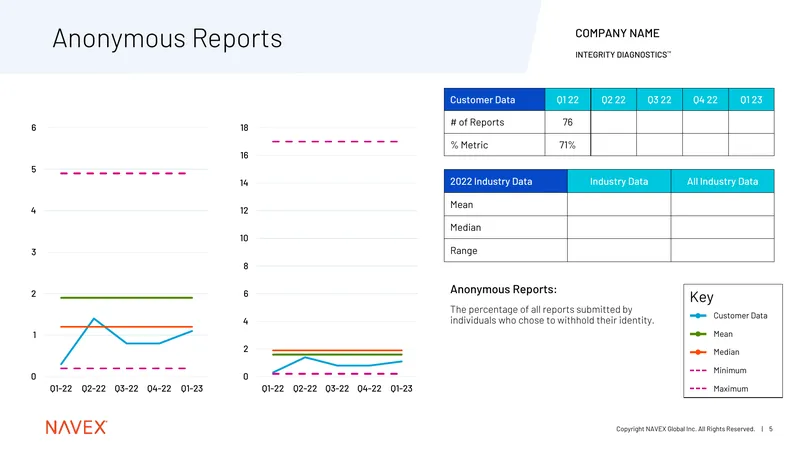The image size is (800, 450).
Task: Click 'Q1-23' on the 0–6 scale chart axis
Action: tap(192, 389)
